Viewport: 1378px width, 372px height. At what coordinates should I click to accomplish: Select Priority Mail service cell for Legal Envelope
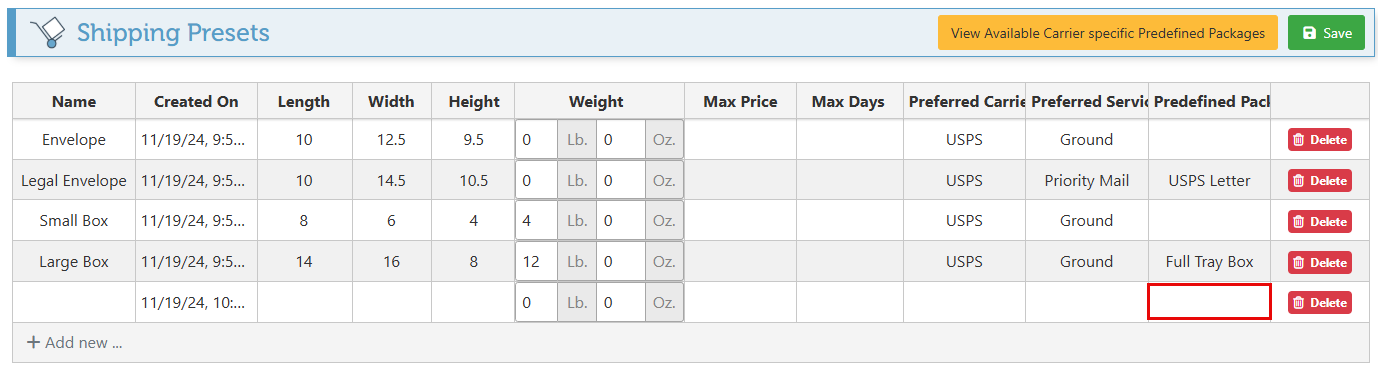[1087, 181]
